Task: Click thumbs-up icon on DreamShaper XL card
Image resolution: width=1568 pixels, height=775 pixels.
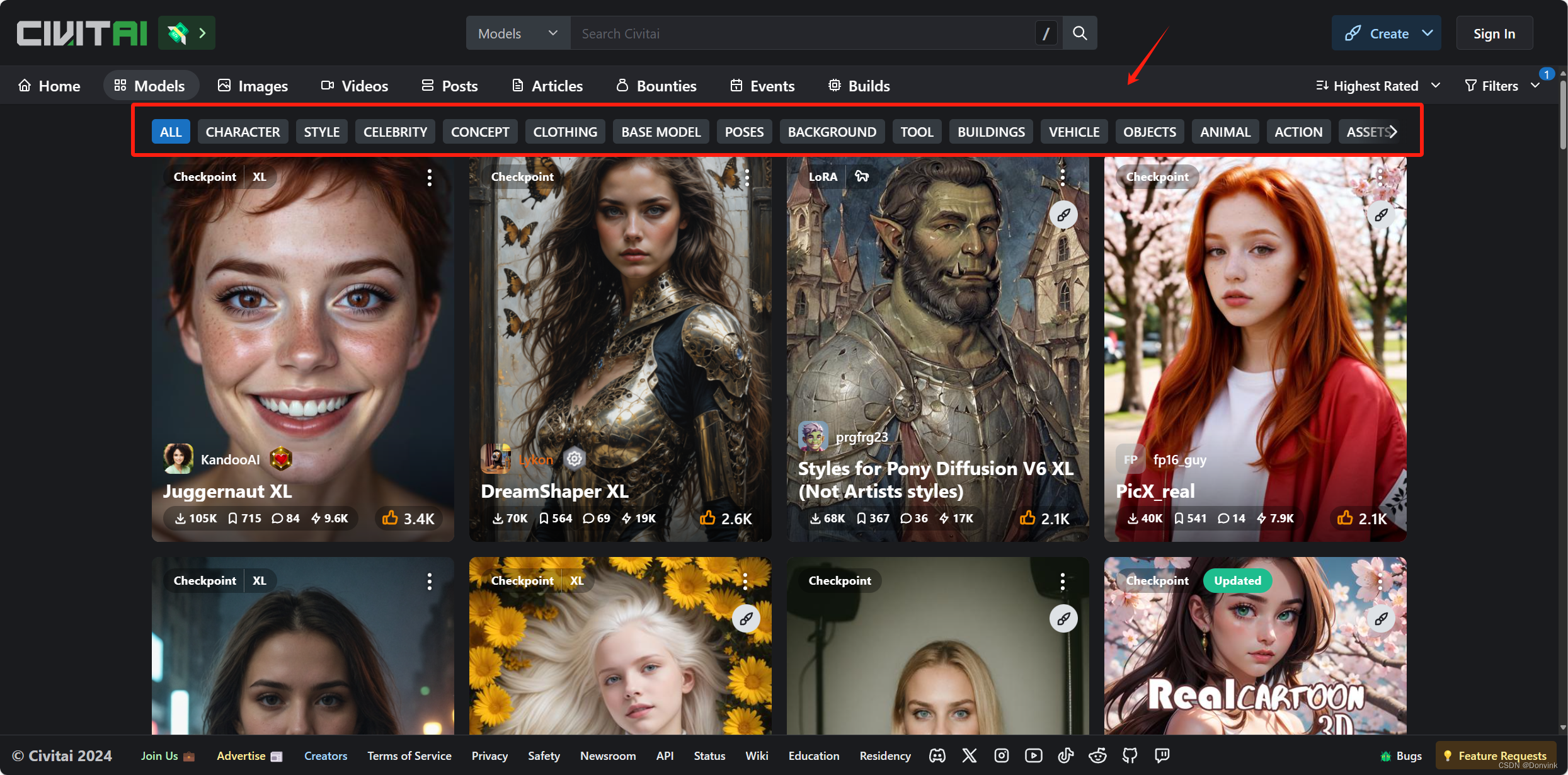Action: click(x=707, y=518)
